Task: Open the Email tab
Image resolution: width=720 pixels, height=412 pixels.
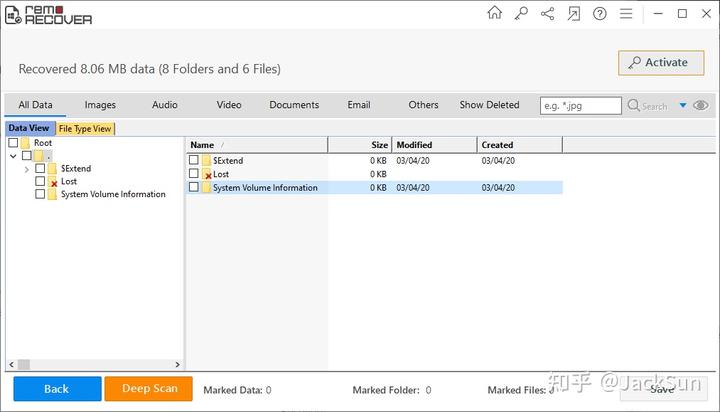Action: click(359, 105)
